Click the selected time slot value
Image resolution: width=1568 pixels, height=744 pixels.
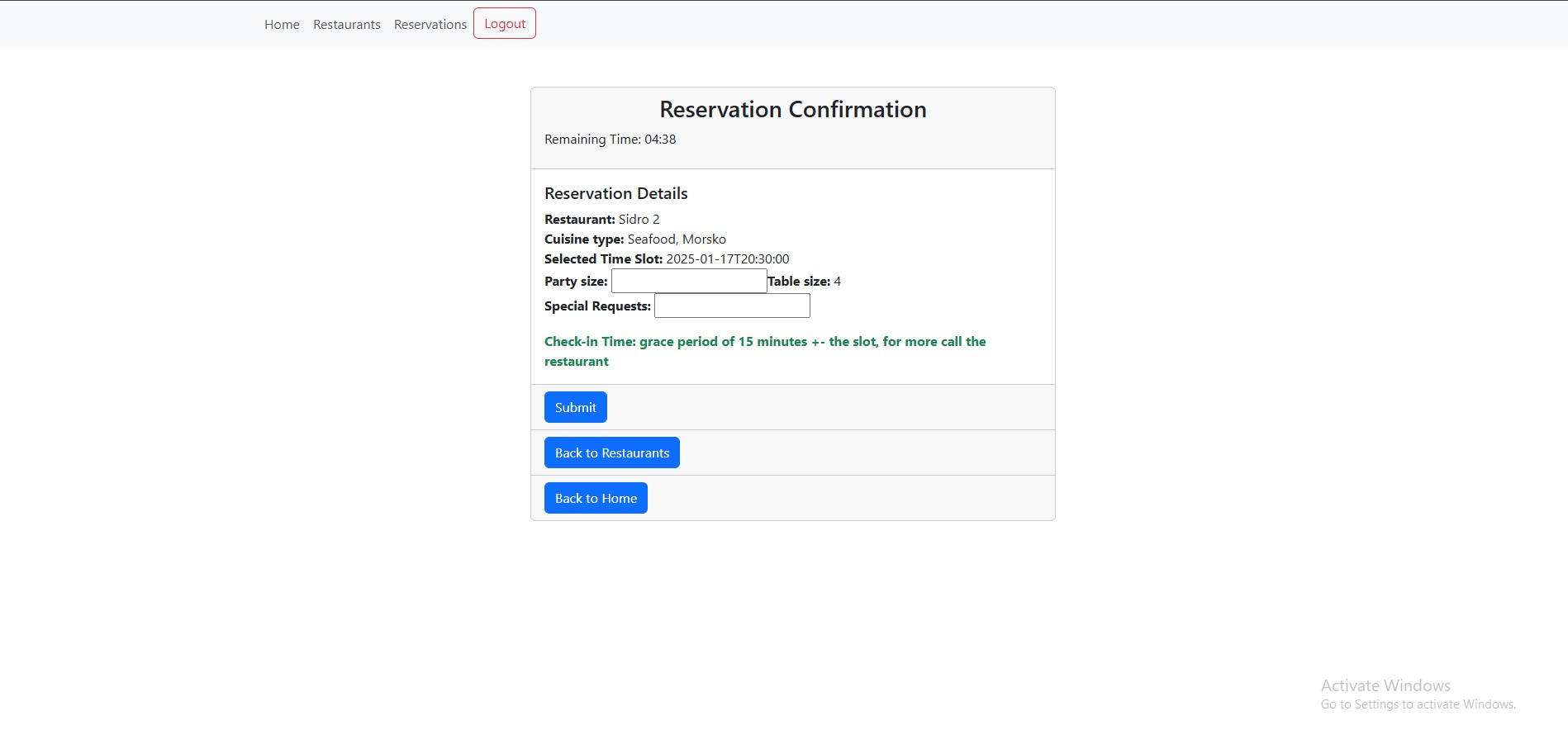(727, 259)
